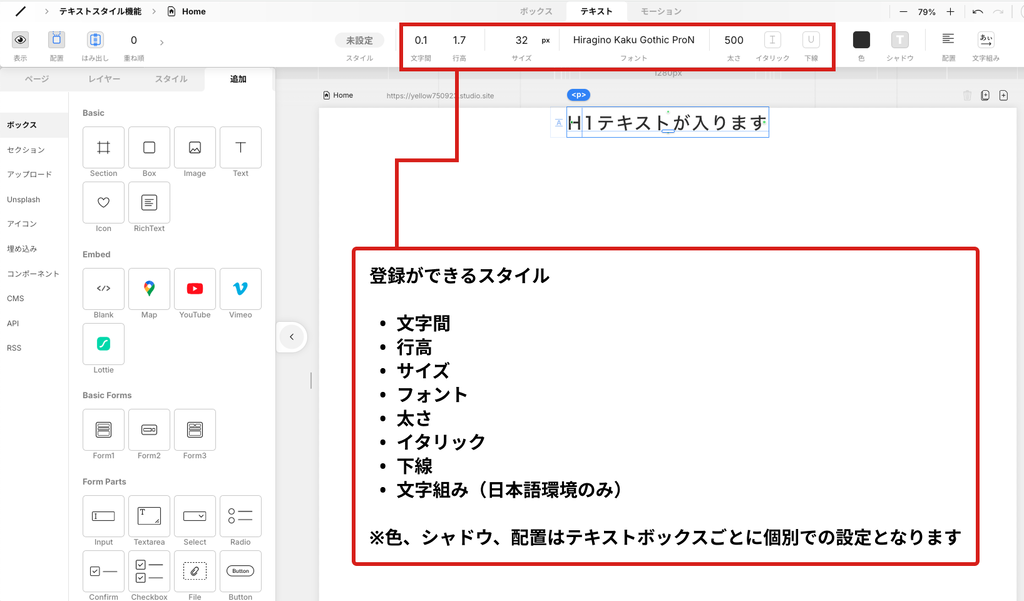
Task: Toggle the イタリック italic style
Action: coord(773,40)
